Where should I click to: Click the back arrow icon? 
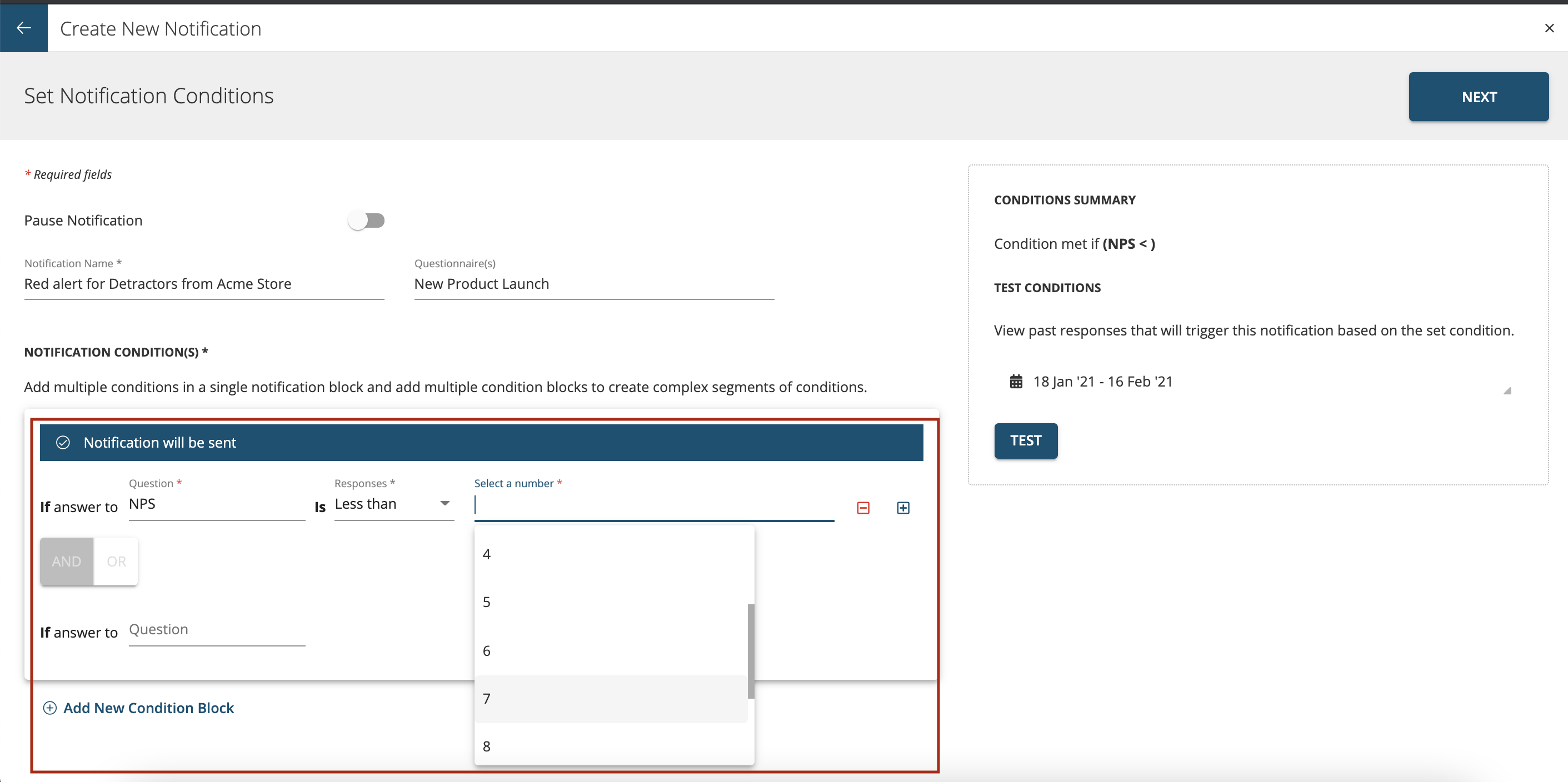(x=24, y=28)
